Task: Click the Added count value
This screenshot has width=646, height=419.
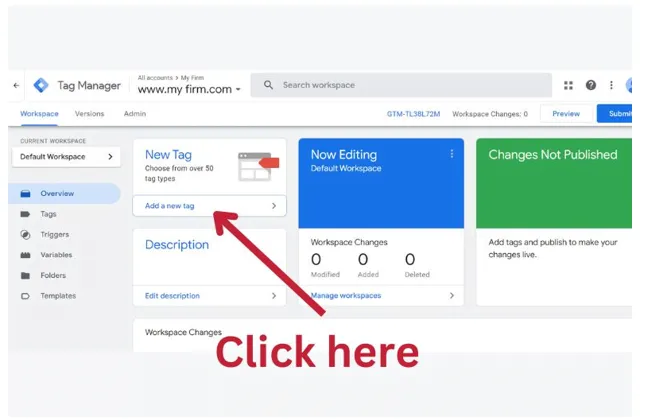Action: 363,260
